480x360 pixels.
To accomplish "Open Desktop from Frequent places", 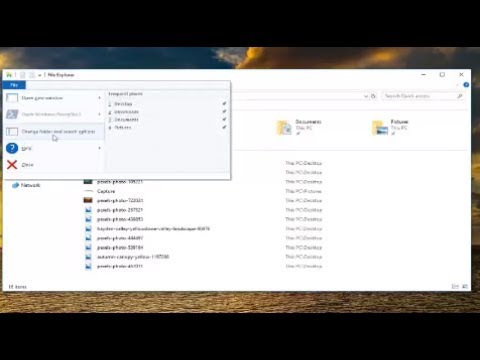I will (123, 104).
